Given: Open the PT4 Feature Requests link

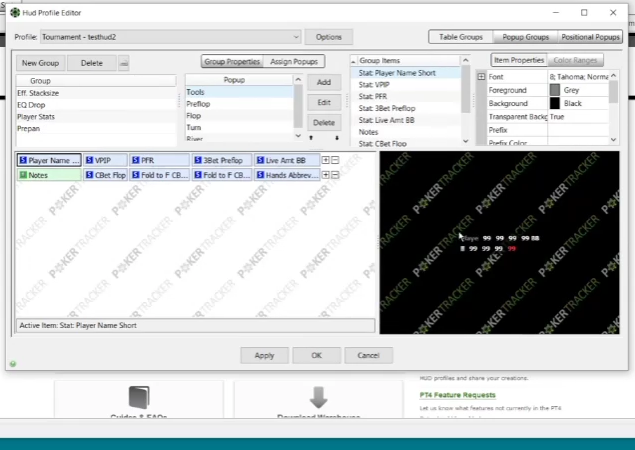Looking at the screenshot, I should point(458,395).
